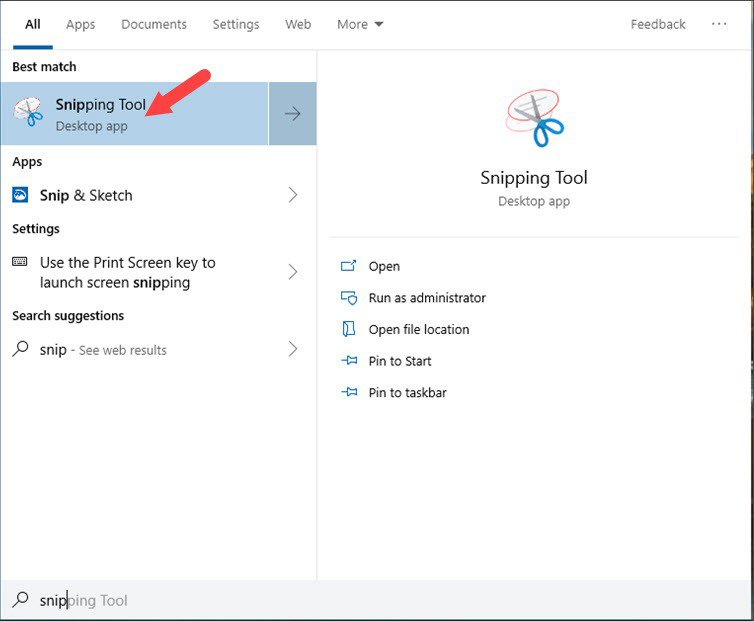Click the Run as administrator shield icon
Viewport: 754px width, 621px height.
coord(349,298)
